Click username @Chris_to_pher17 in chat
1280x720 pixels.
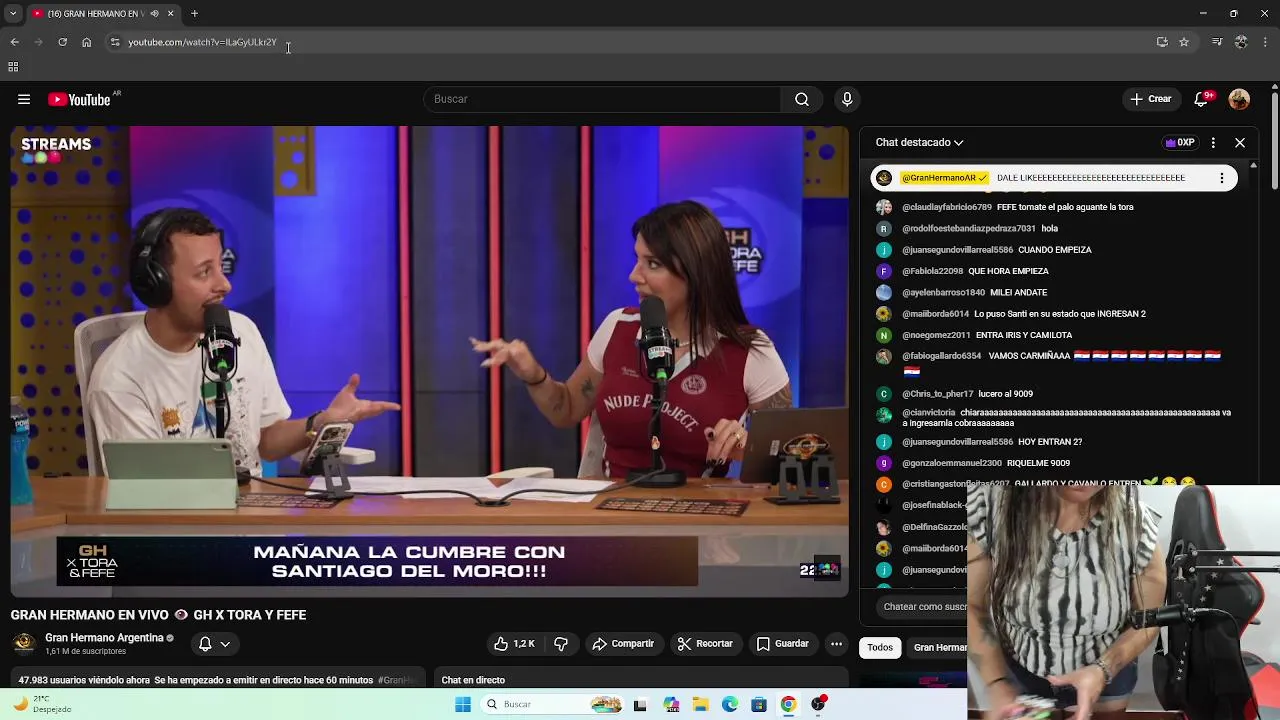(x=938, y=394)
